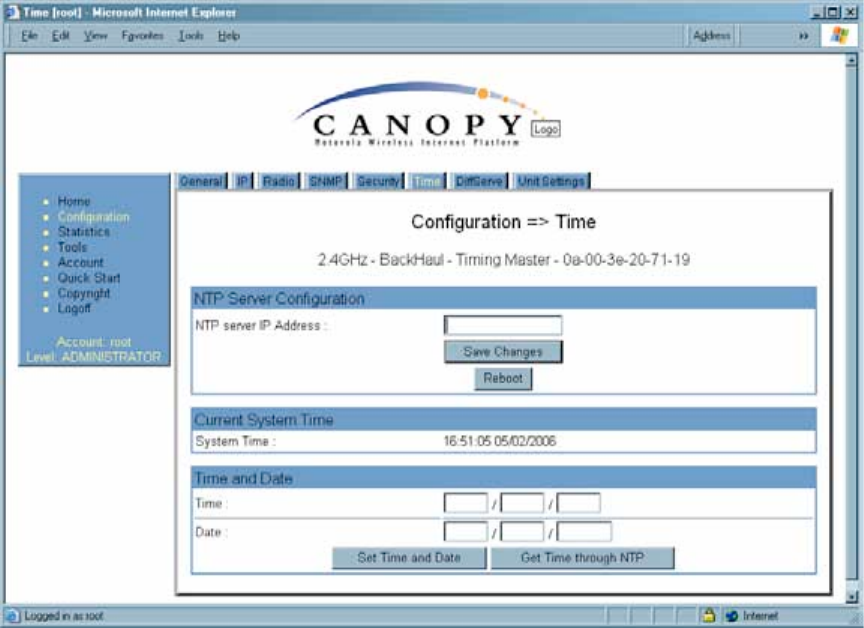
Task: Click the 'Logged in as root' status text
Action: [64, 615]
